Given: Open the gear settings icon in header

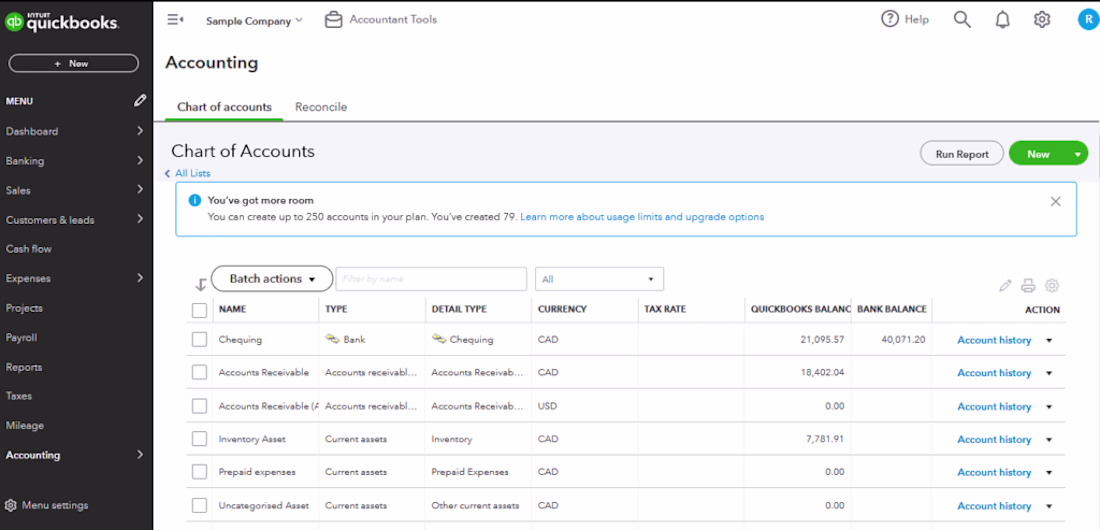Looking at the screenshot, I should (x=1042, y=20).
